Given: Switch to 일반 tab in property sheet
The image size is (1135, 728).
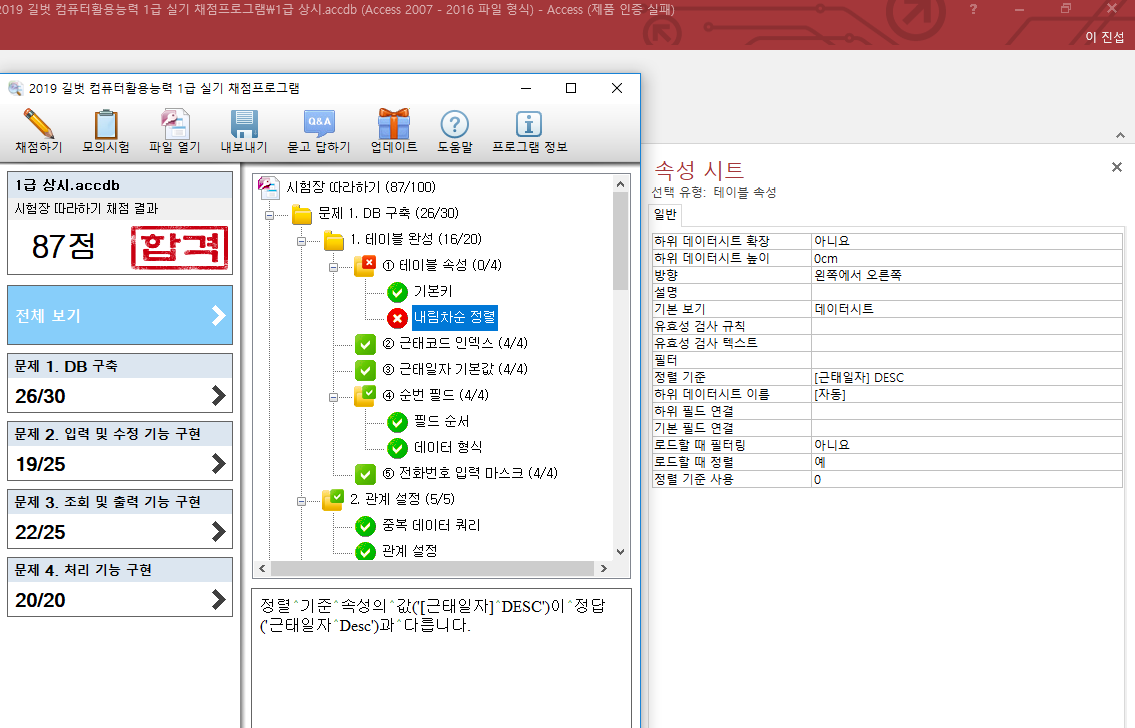Looking at the screenshot, I should 665,213.
